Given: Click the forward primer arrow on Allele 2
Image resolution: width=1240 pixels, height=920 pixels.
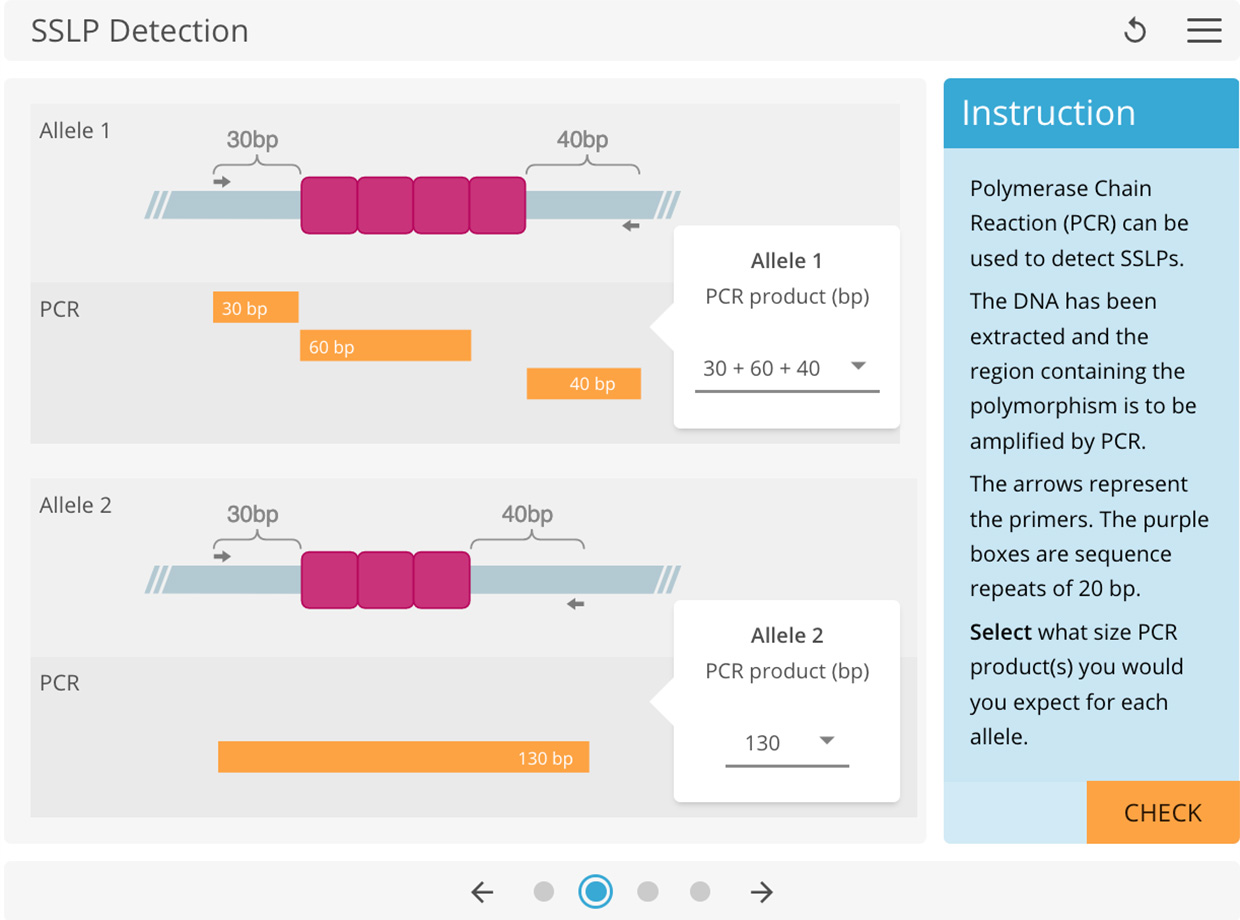Looking at the screenshot, I should 221,558.
